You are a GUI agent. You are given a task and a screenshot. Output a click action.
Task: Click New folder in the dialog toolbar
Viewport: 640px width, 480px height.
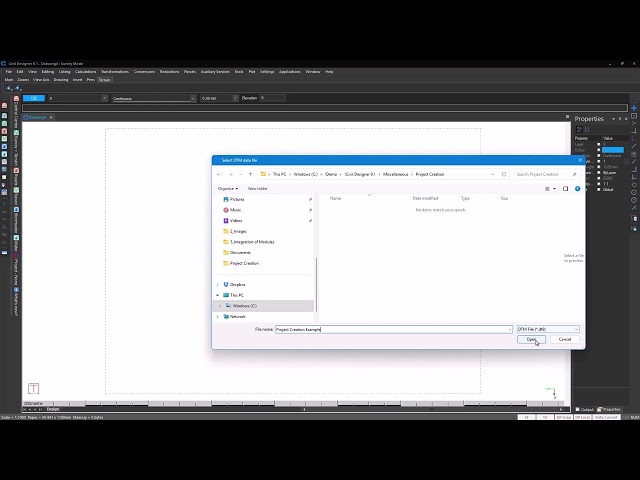(x=258, y=189)
